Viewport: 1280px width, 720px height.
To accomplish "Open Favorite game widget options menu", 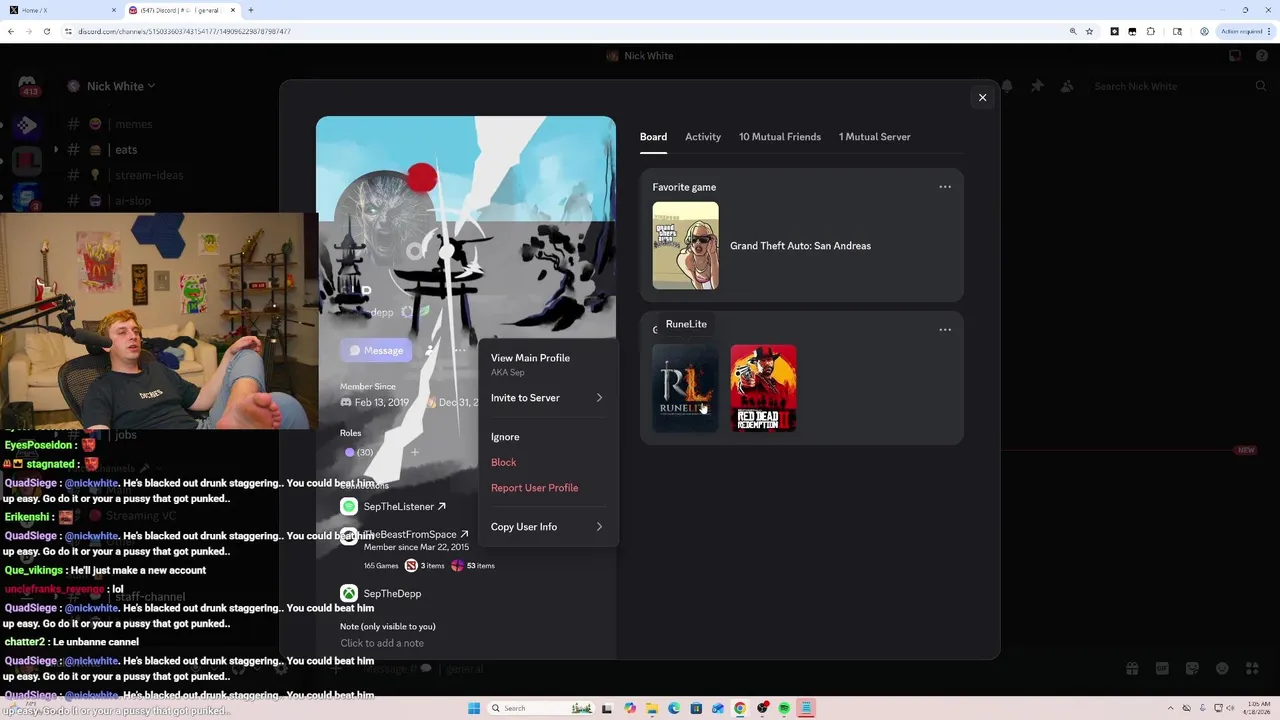I will [945, 187].
